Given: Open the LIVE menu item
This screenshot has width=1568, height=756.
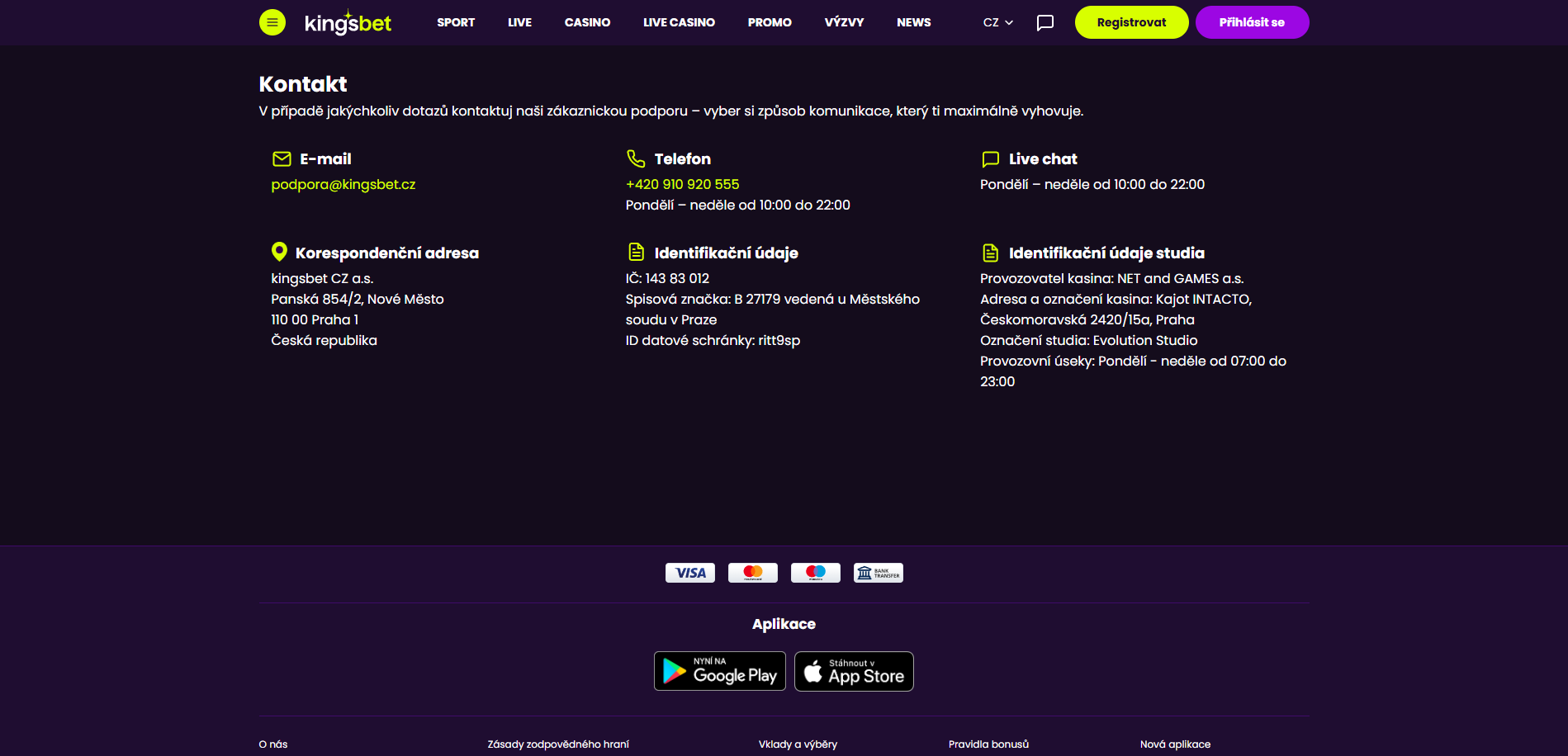Looking at the screenshot, I should point(519,22).
